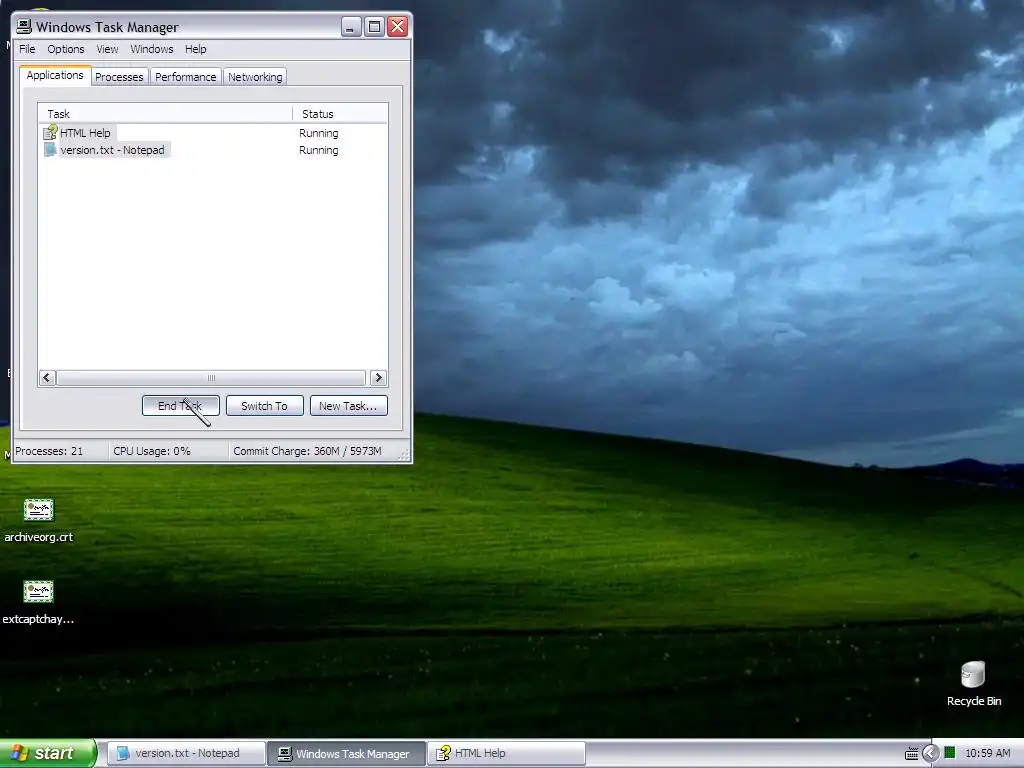Select the HTML Help task row
Screen dimensions: 1024x768
[213, 133]
